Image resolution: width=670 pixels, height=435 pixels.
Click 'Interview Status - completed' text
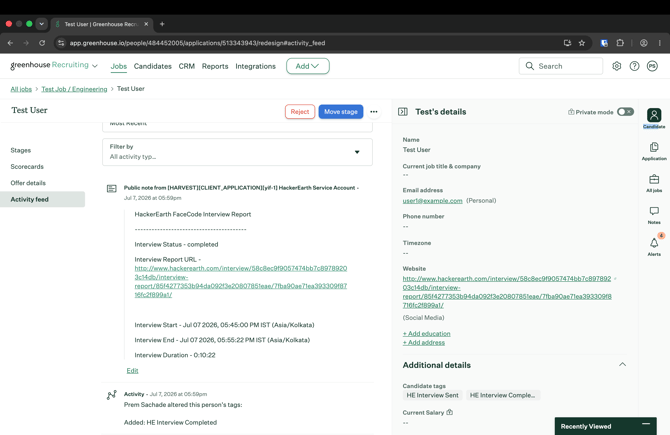tap(176, 244)
